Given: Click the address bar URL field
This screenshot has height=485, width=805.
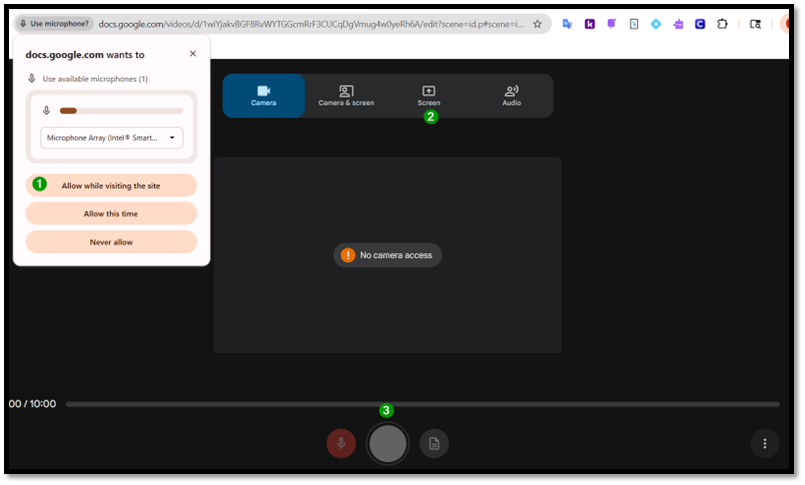Looking at the screenshot, I should [x=311, y=24].
